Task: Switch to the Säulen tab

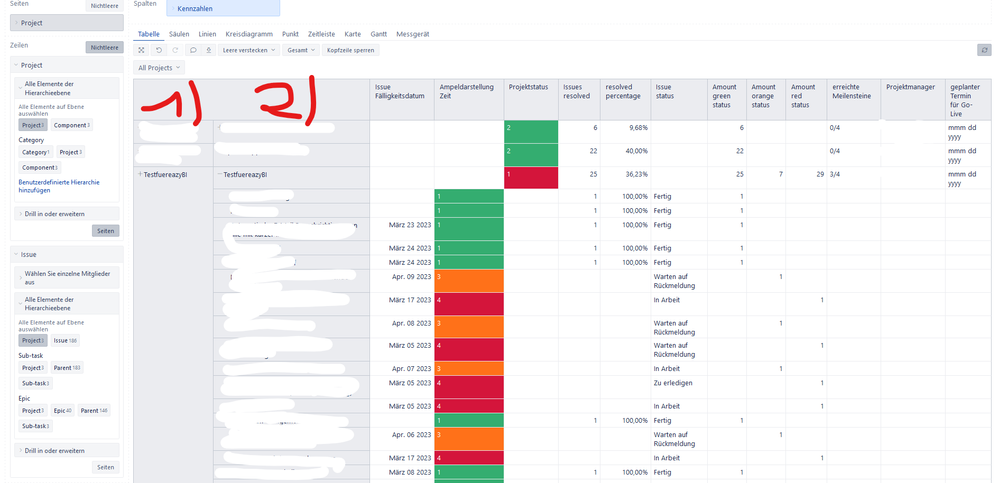Action: pyautogui.click(x=179, y=34)
